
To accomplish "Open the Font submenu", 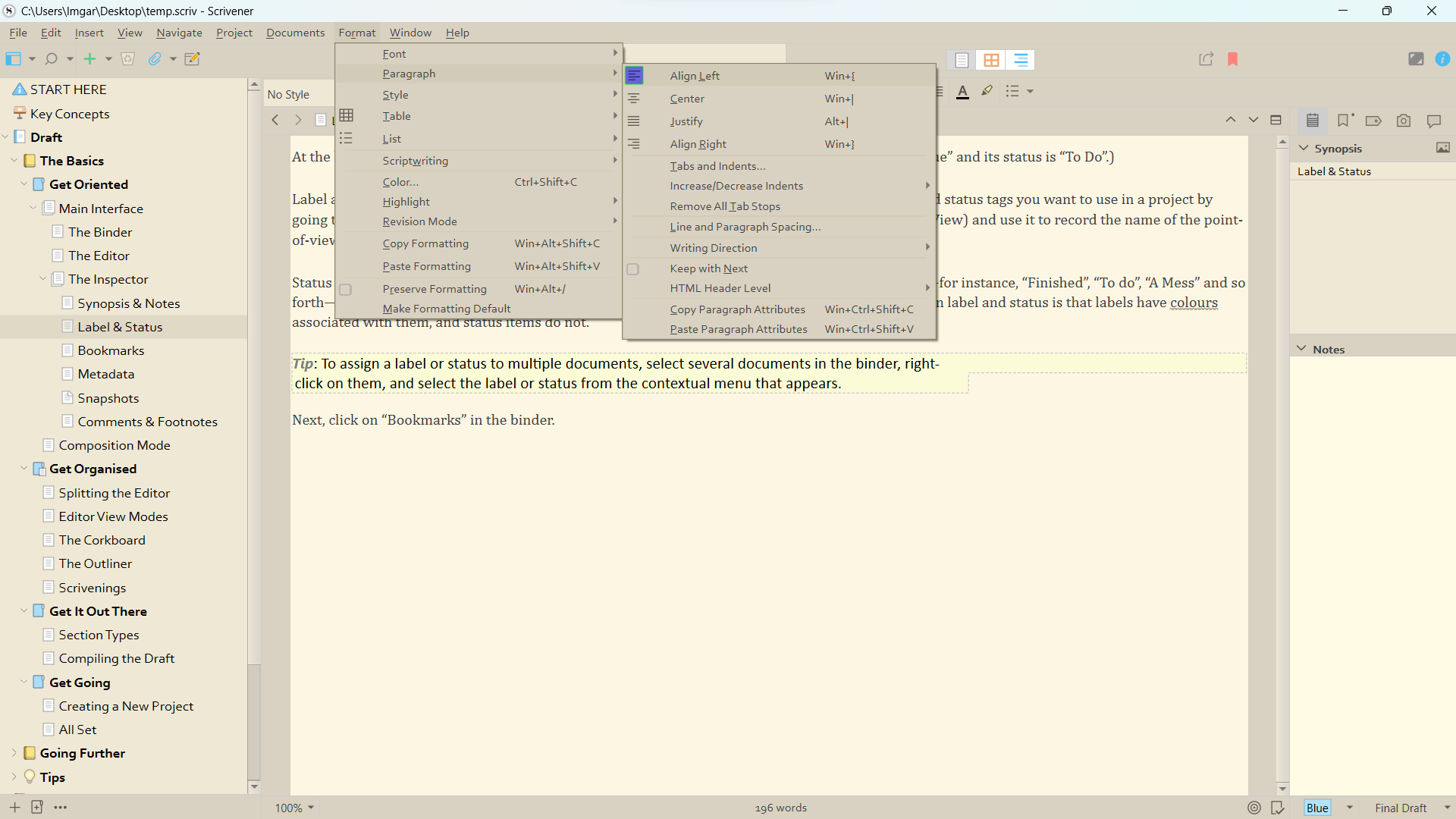I will (x=479, y=54).
